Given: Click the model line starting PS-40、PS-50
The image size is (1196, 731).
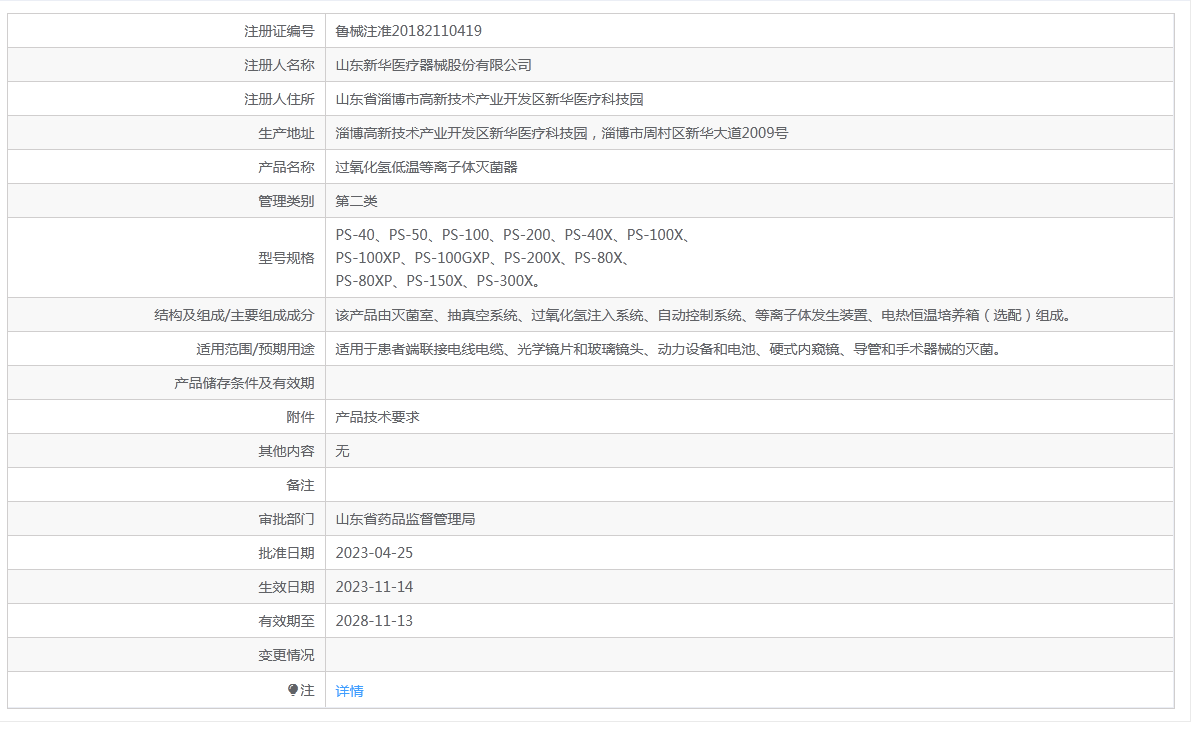Looking at the screenshot, I should click(x=513, y=235).
